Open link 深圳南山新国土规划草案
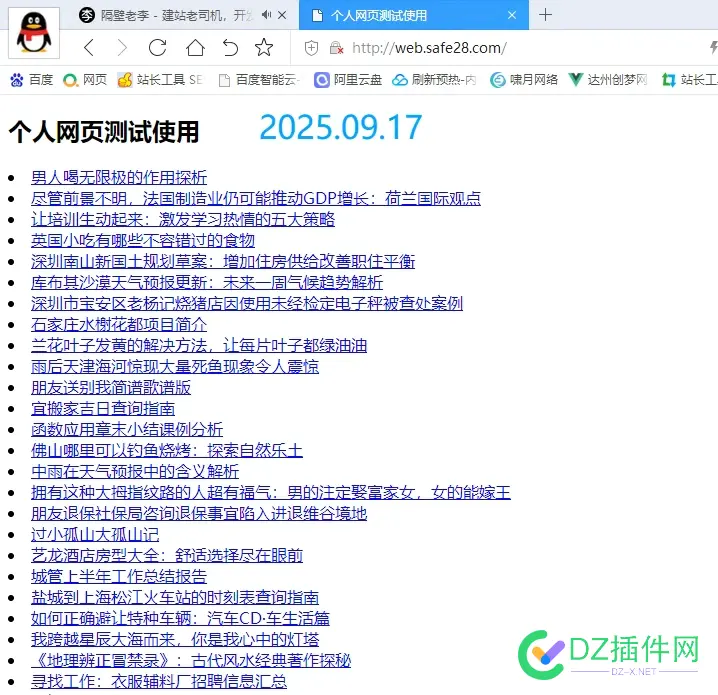The image size is (718, 695). [x=223, y=262]
